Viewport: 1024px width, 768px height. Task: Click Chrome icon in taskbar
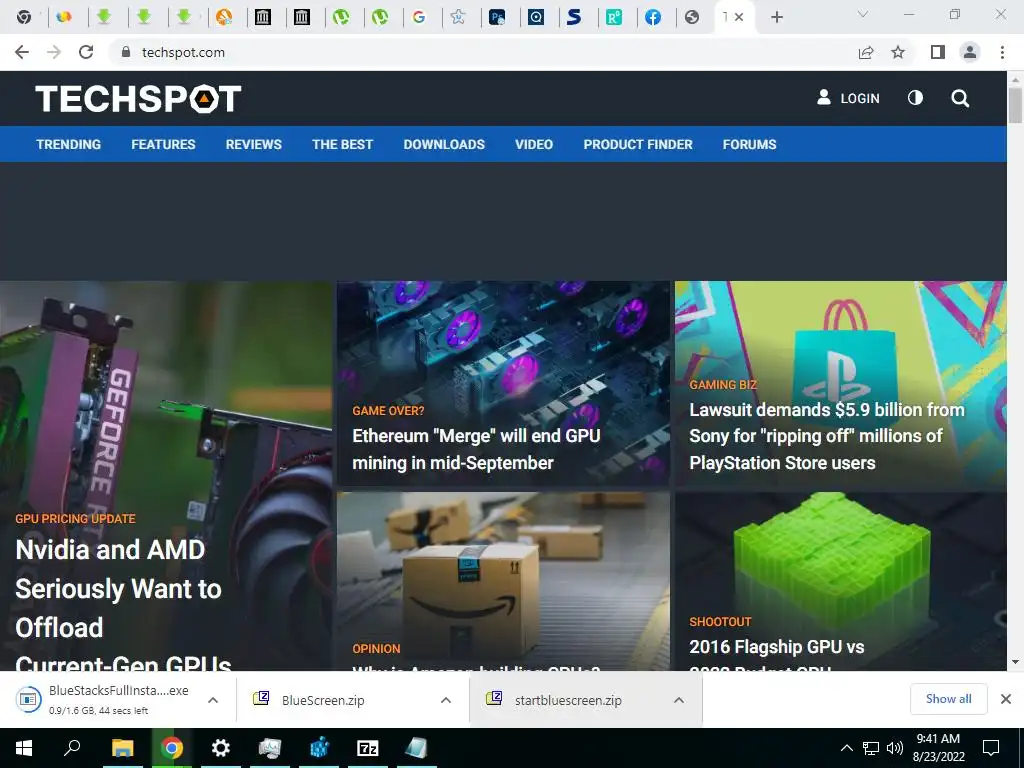pos(172,748)
